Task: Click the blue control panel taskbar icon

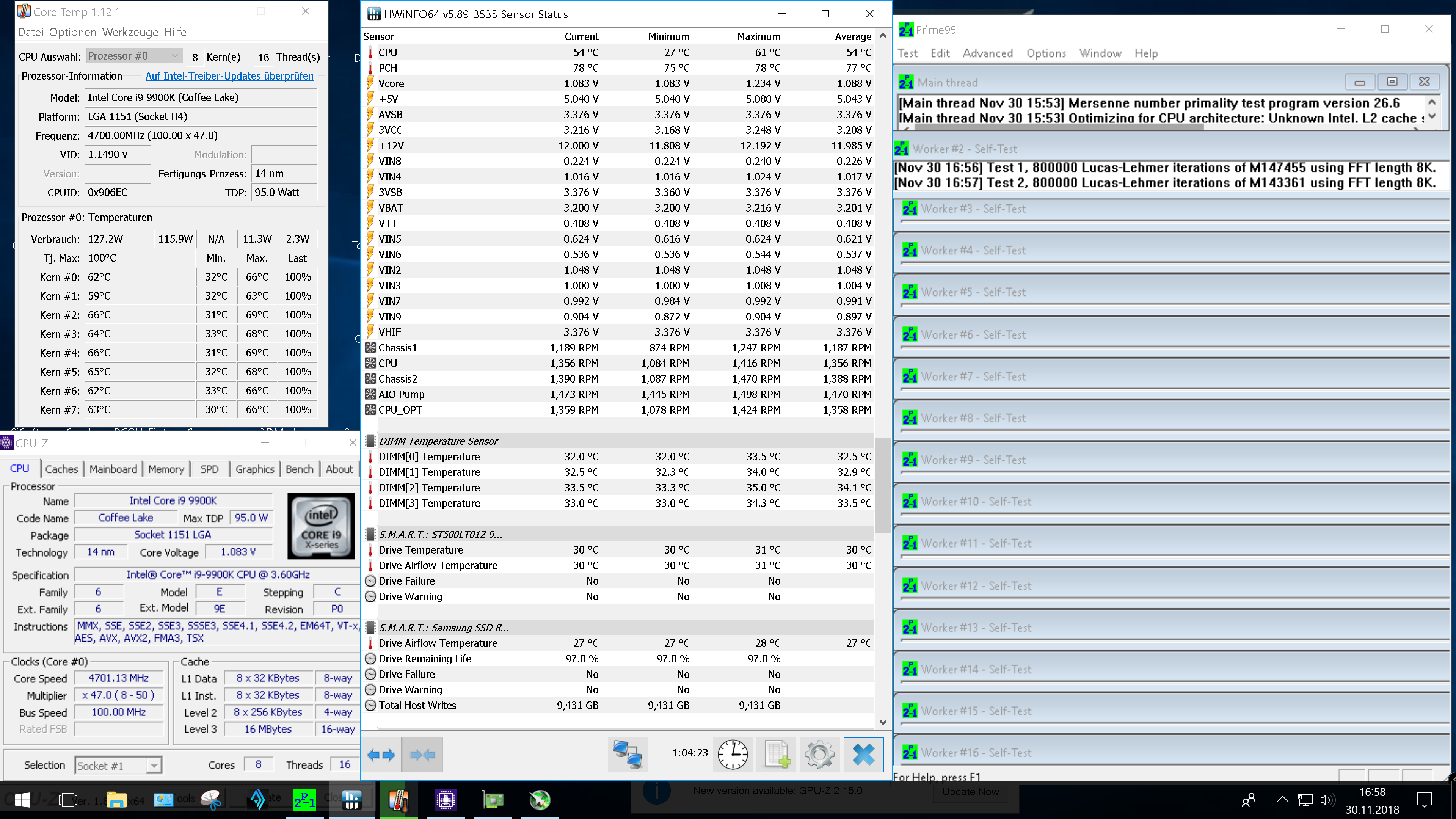Action: [x=163, y=800]
